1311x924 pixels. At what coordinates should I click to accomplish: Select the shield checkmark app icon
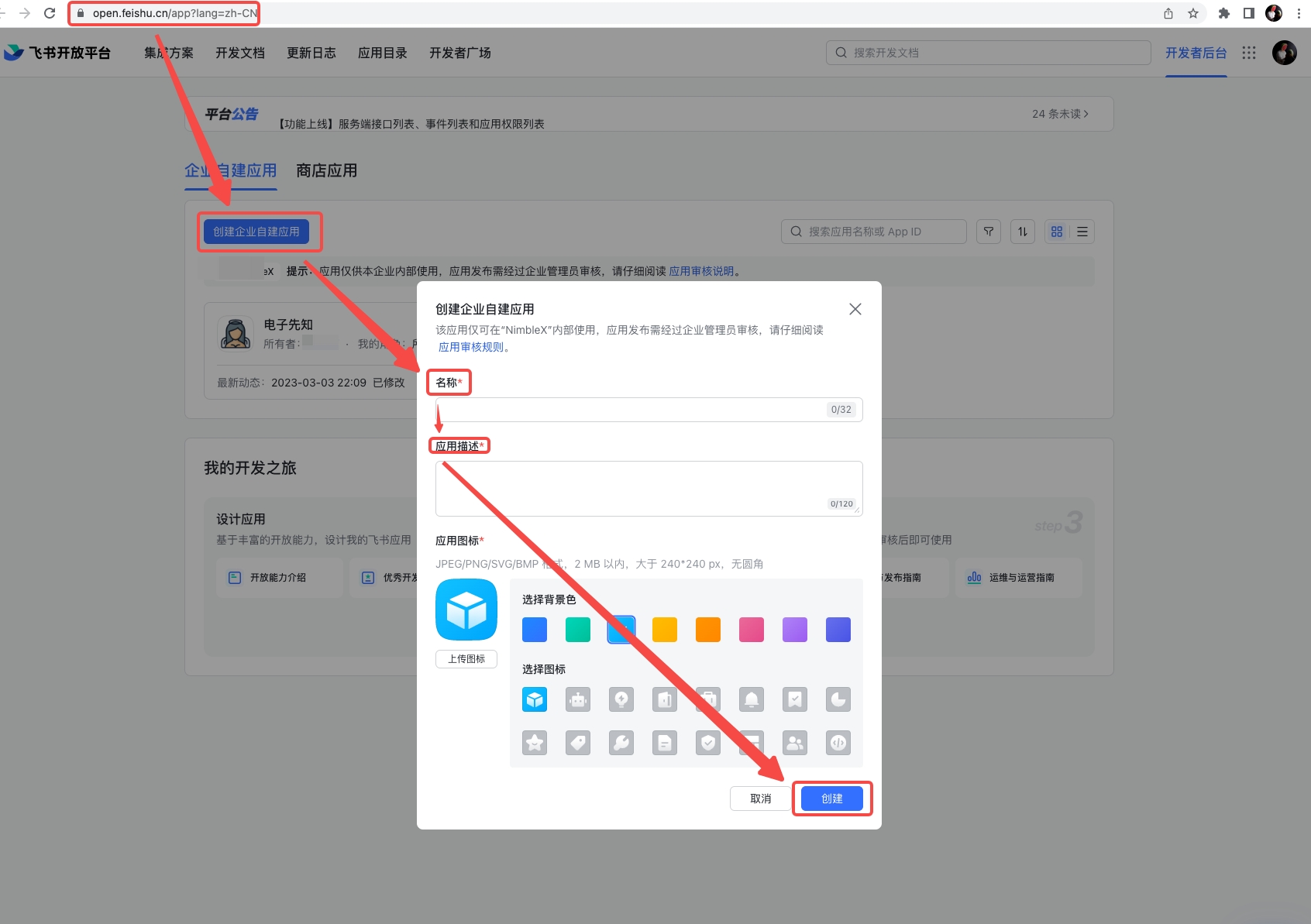tap(708, 743)
